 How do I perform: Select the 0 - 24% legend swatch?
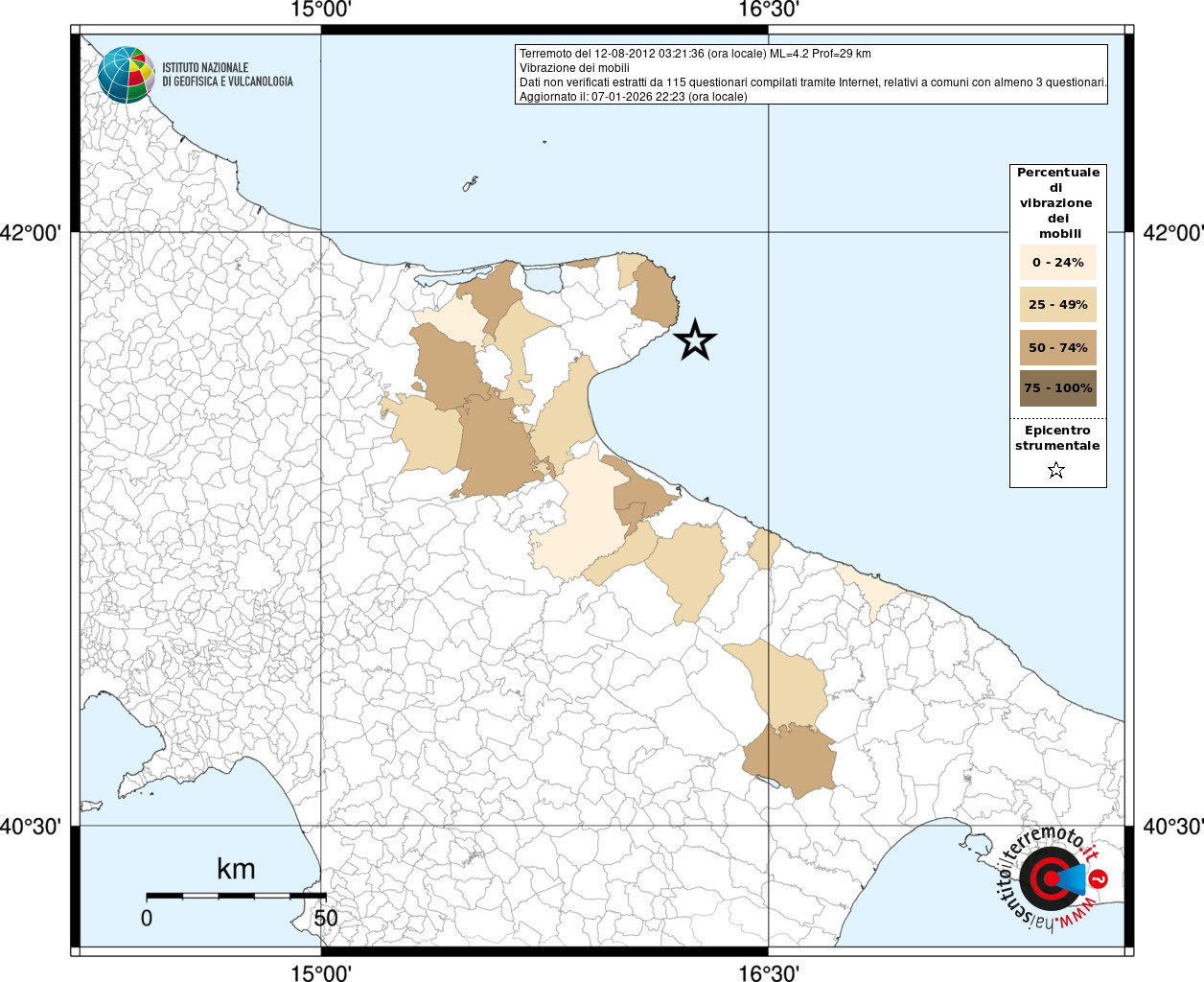point(1057,263)
